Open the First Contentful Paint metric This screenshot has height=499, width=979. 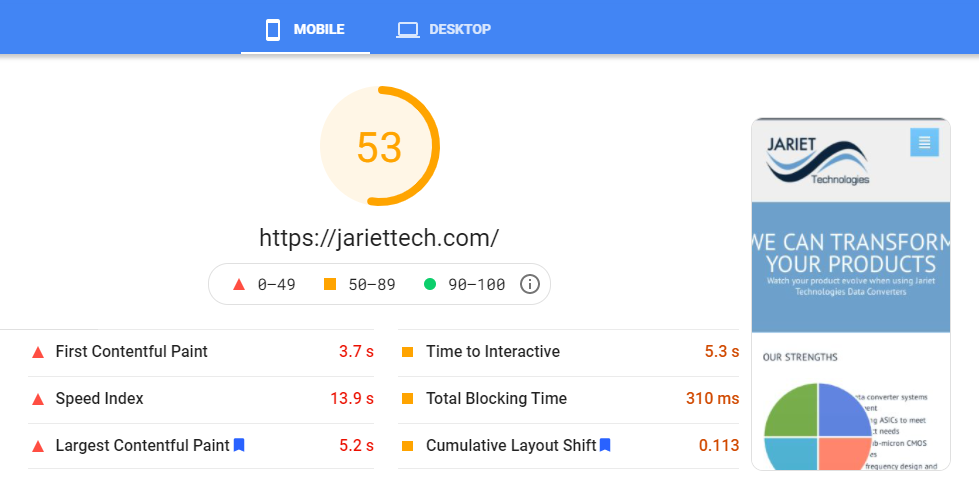201,352
